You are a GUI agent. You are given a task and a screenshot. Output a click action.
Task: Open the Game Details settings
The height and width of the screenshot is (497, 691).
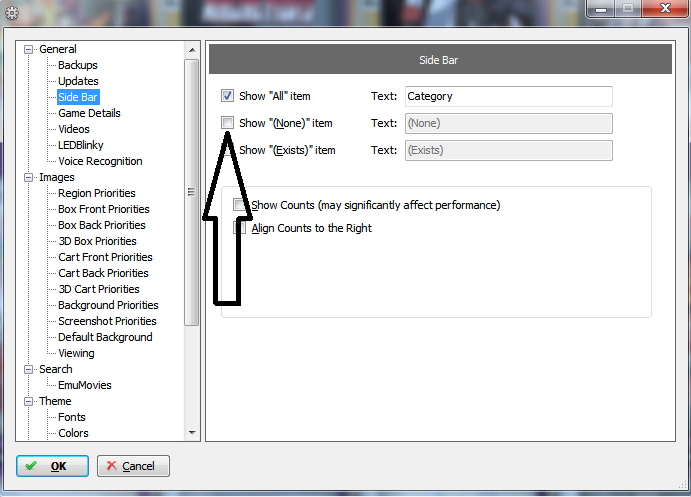click(x=89, y=113)
